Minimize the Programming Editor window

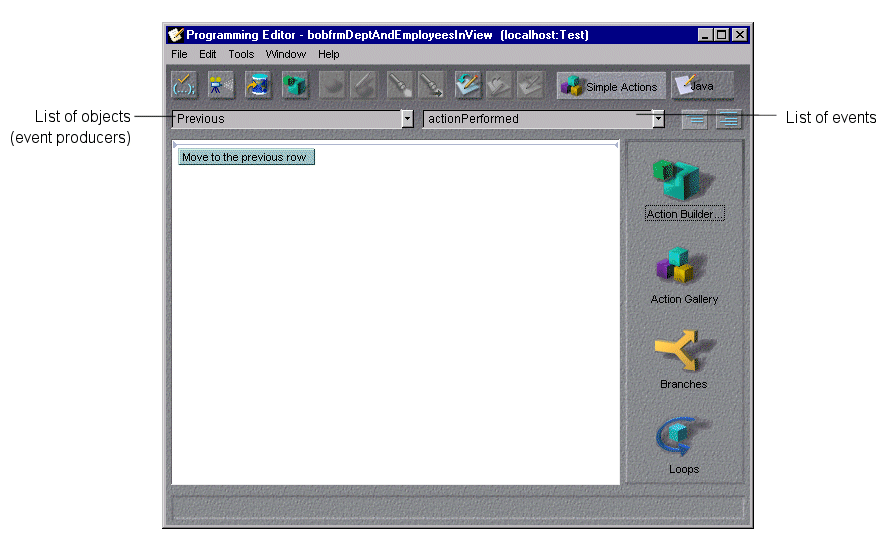point(705,35)
